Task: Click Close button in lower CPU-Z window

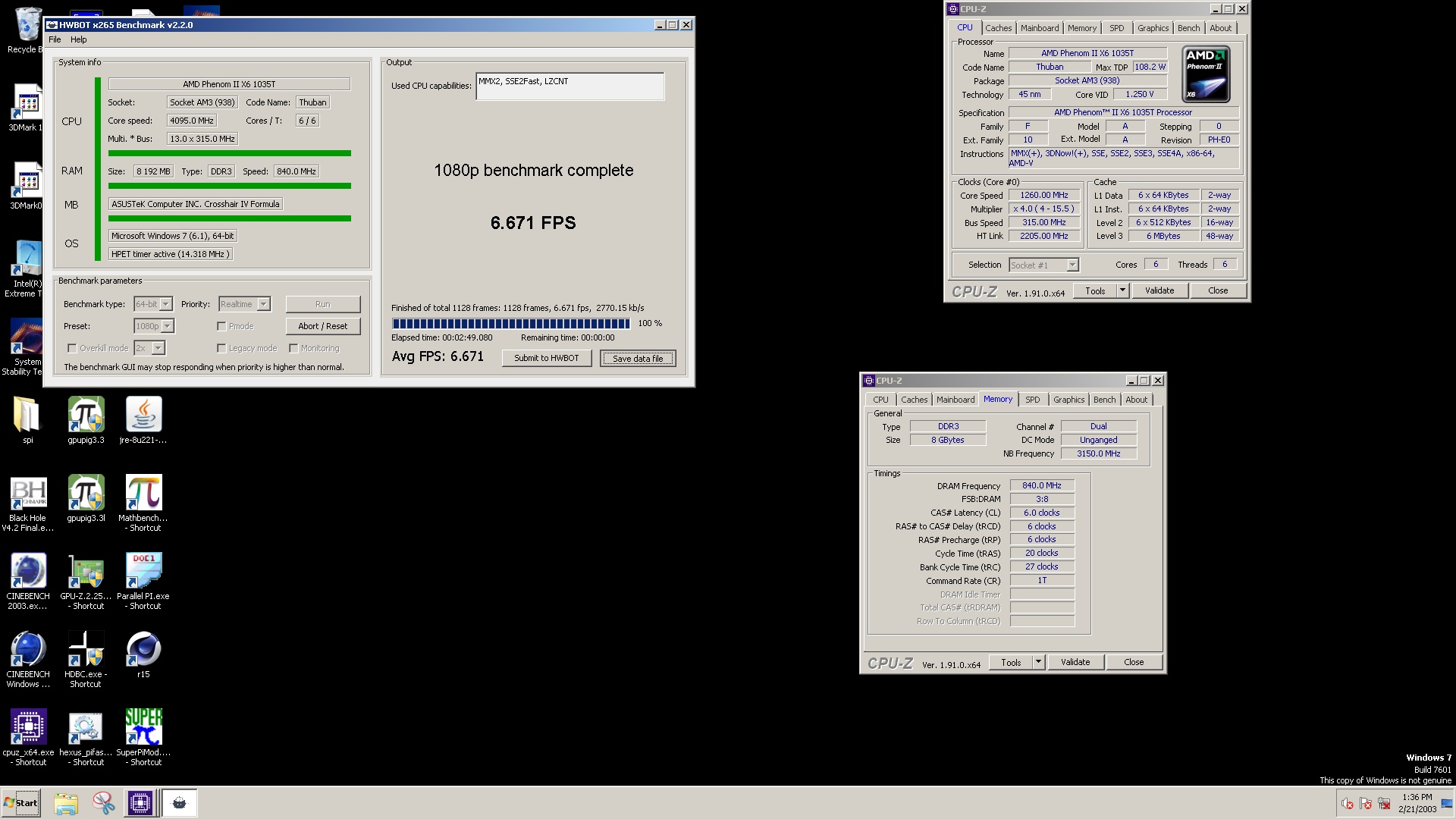Action: pos(1134,662)
